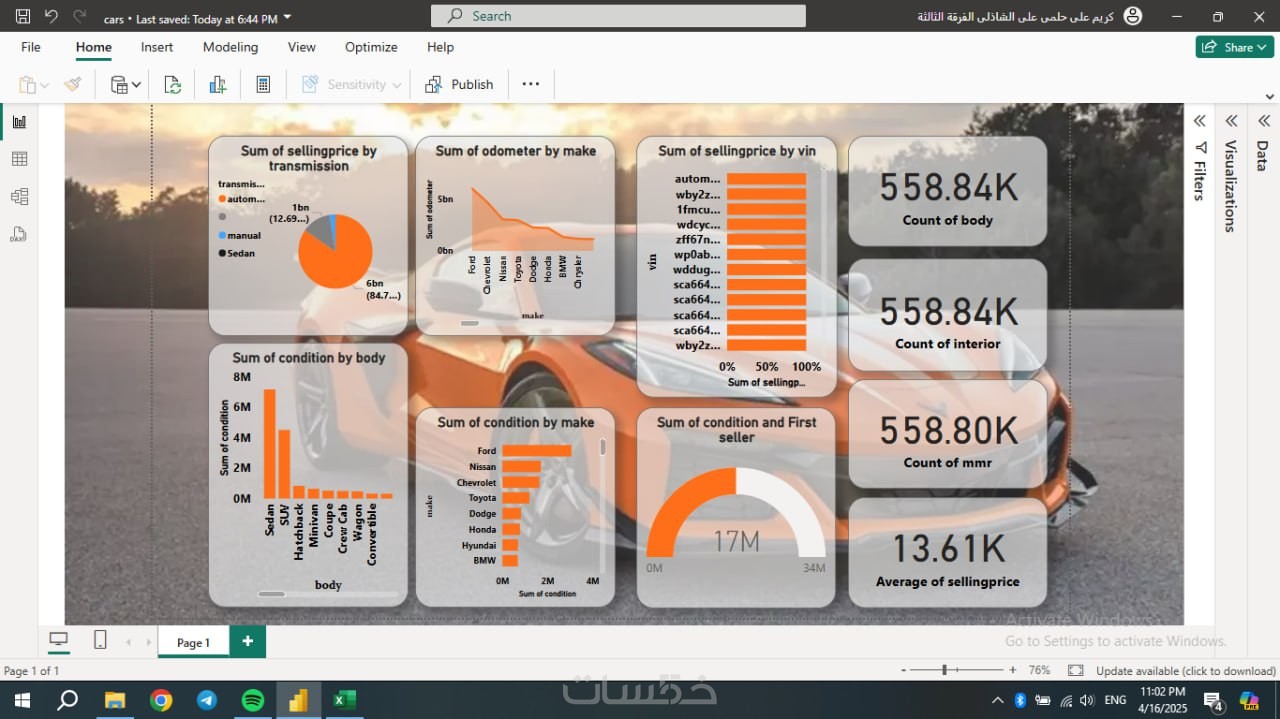
Task: Click vertical scrollbar in condition by make chart
Action: pyautogui.click(x=603, y=448)
